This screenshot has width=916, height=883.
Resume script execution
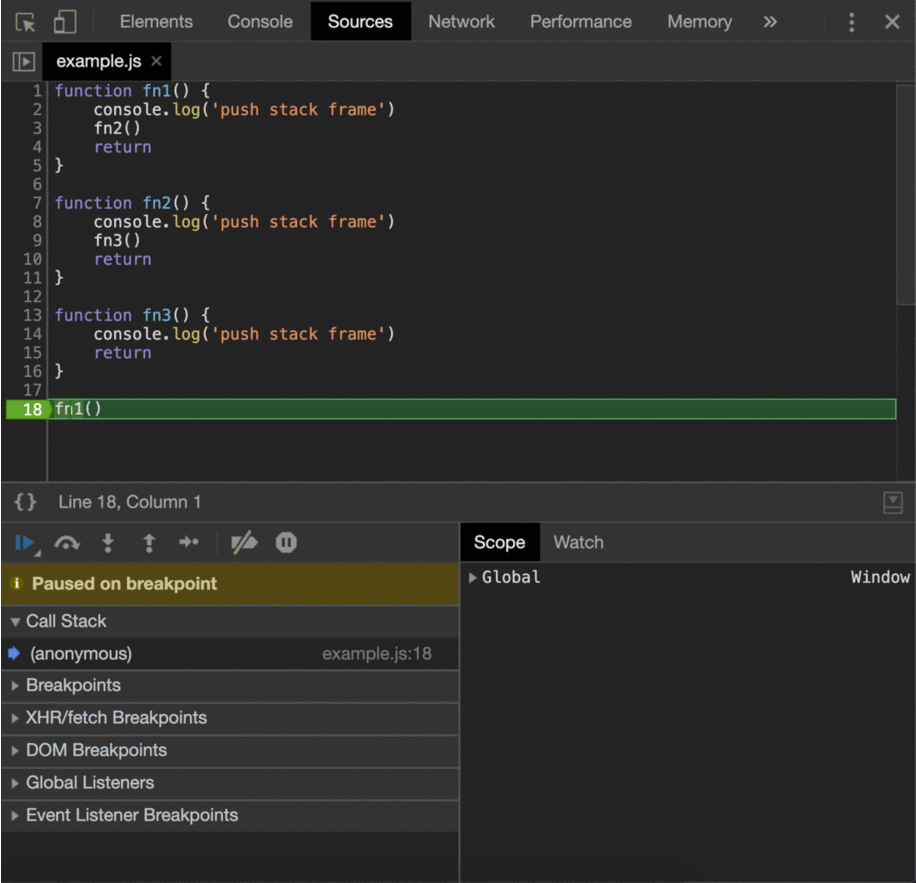tap(25, 543)
